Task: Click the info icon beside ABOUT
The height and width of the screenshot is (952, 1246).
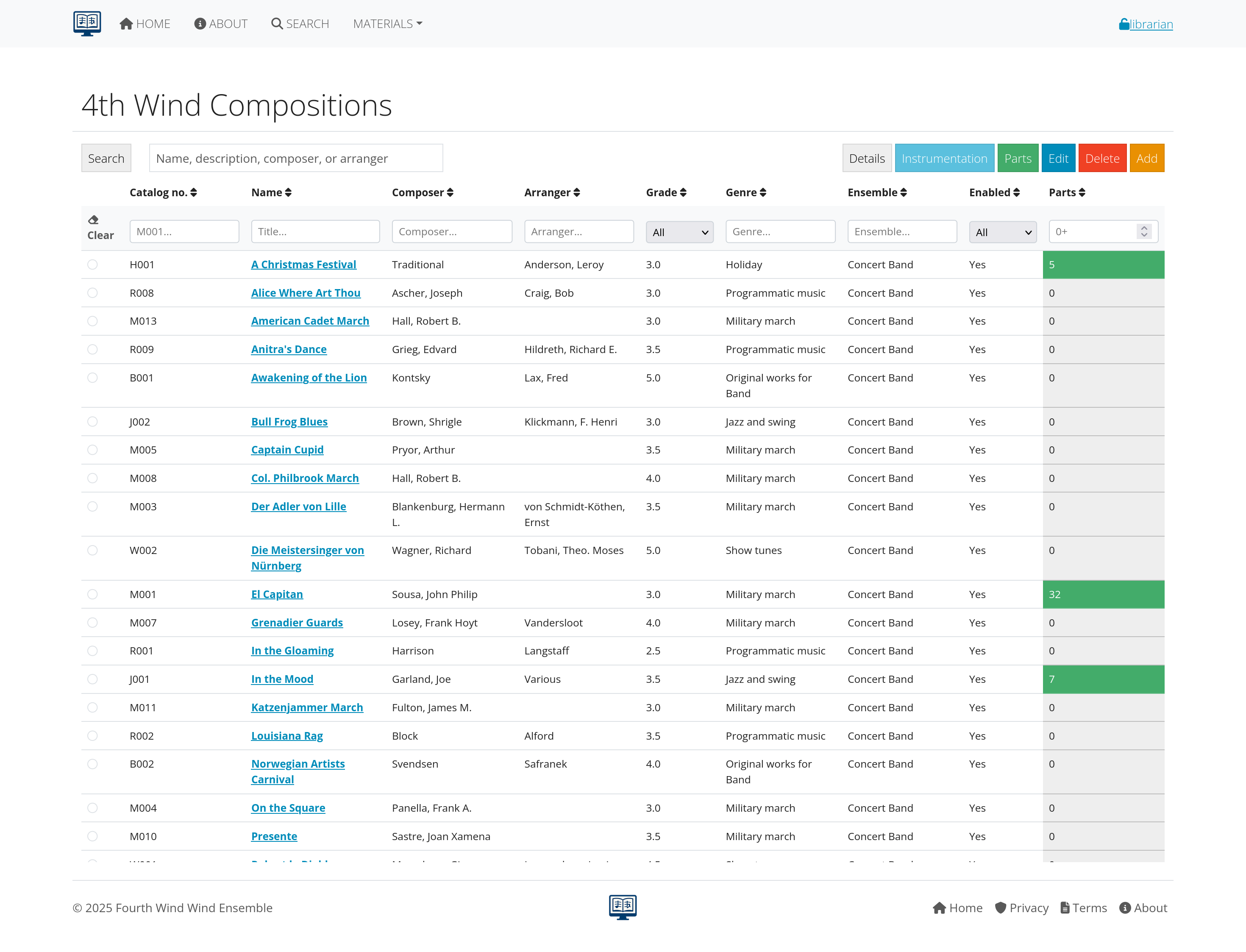Action: (x=200, y=23)
